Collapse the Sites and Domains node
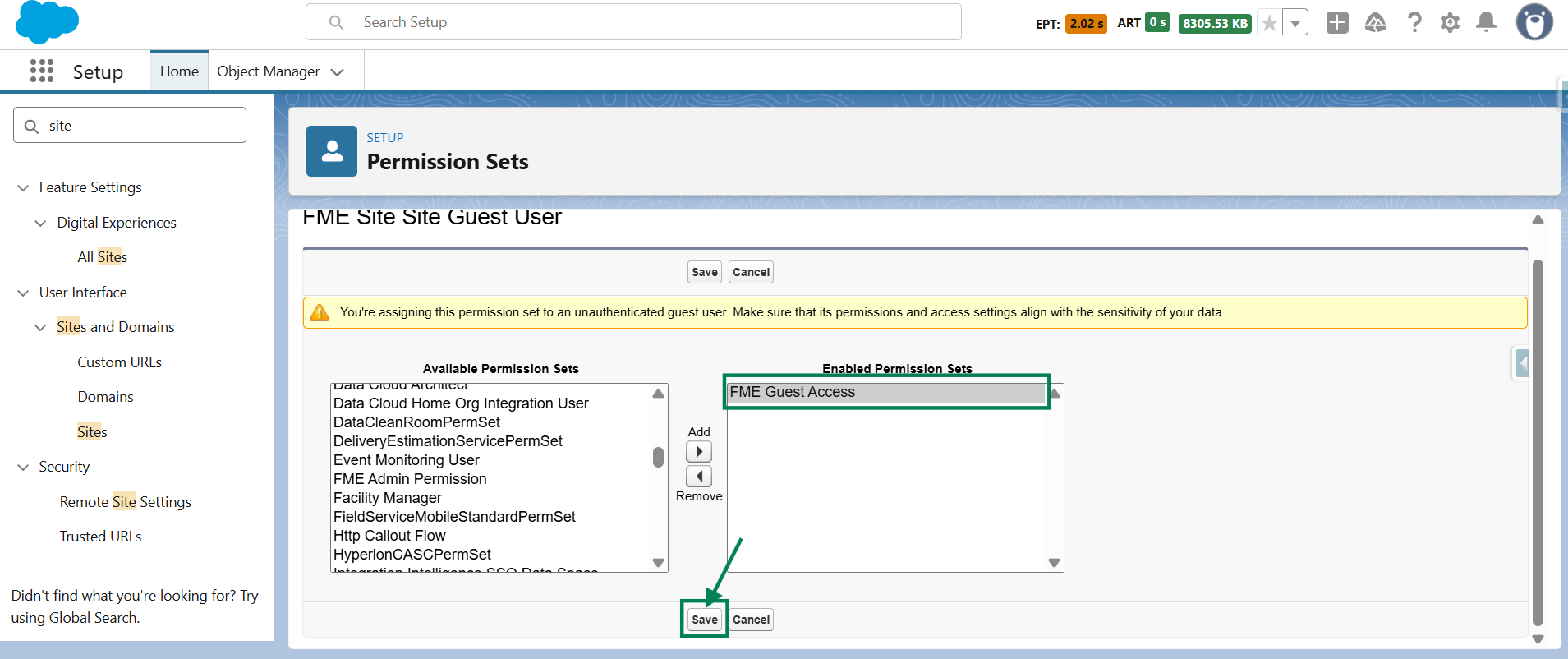1568x659 pixels. (40, 328)
